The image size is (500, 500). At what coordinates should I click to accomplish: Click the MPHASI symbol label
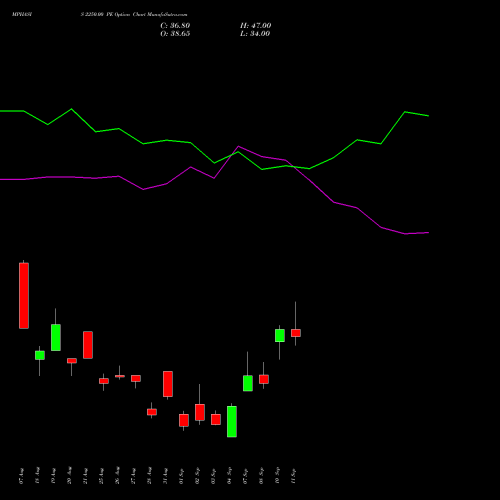pyautogui.click(x=22, y=15)
